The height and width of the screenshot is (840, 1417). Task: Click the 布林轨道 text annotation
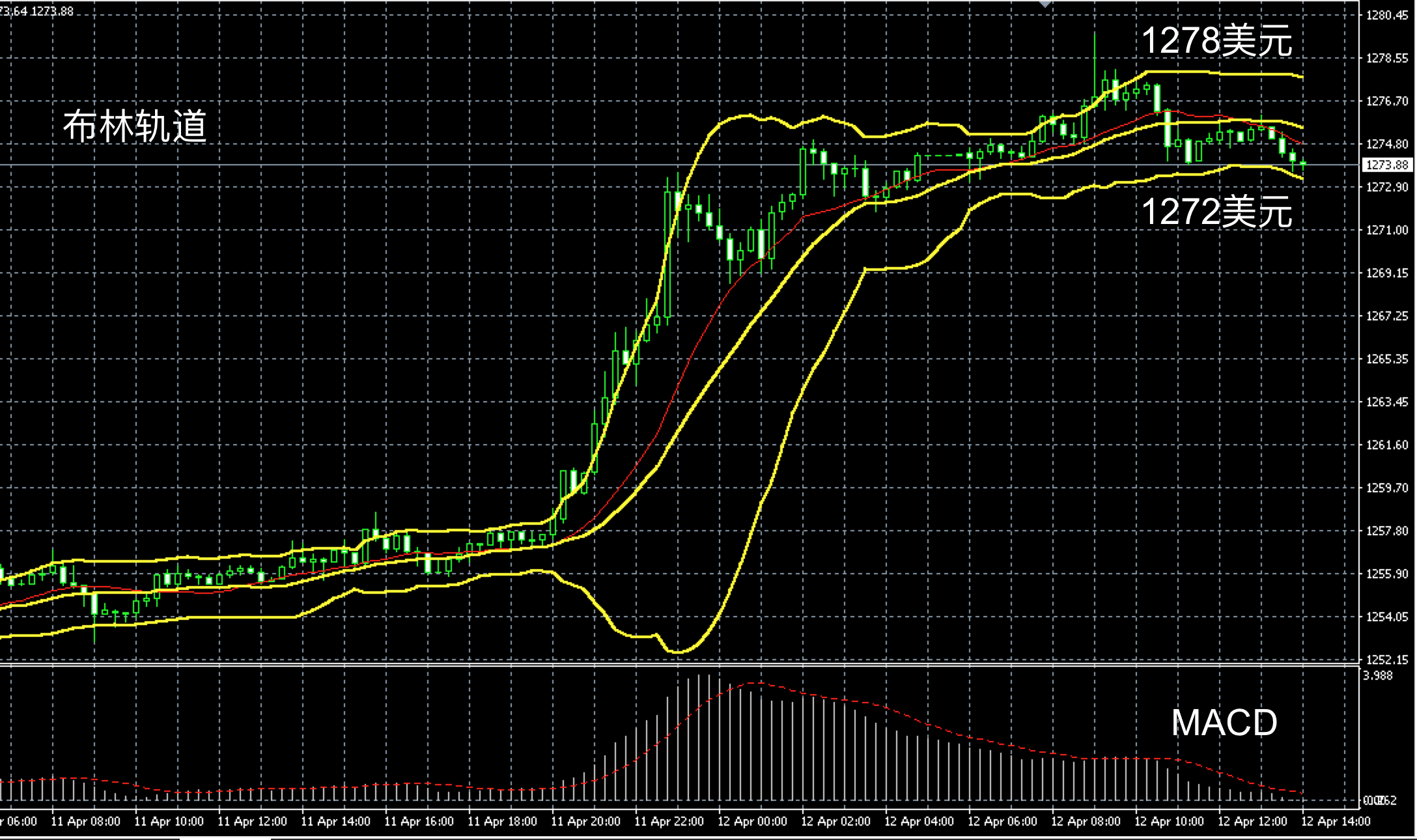135,126
